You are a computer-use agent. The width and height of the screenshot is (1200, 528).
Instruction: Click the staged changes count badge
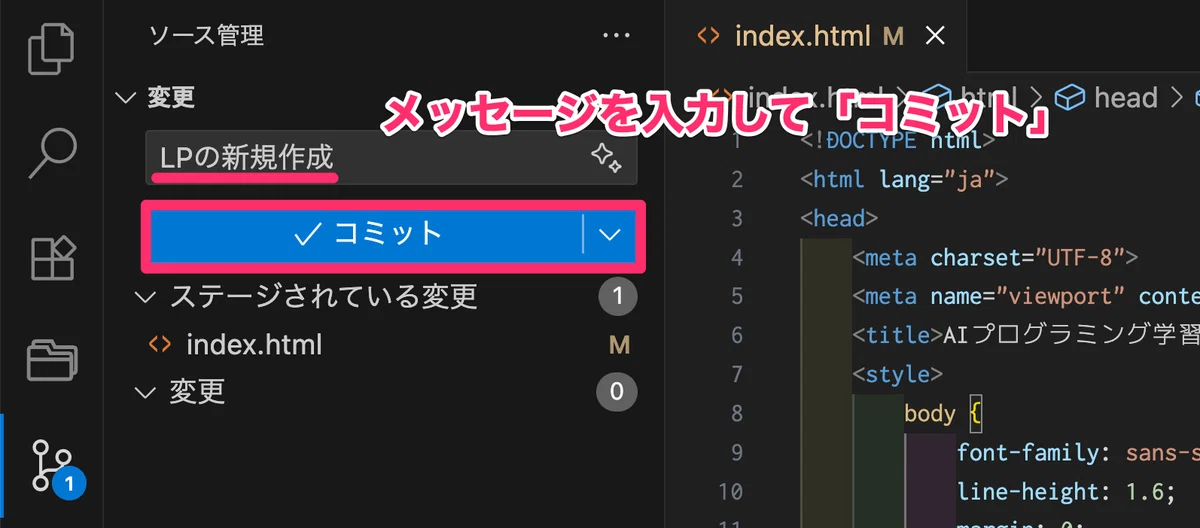[617, 296]
